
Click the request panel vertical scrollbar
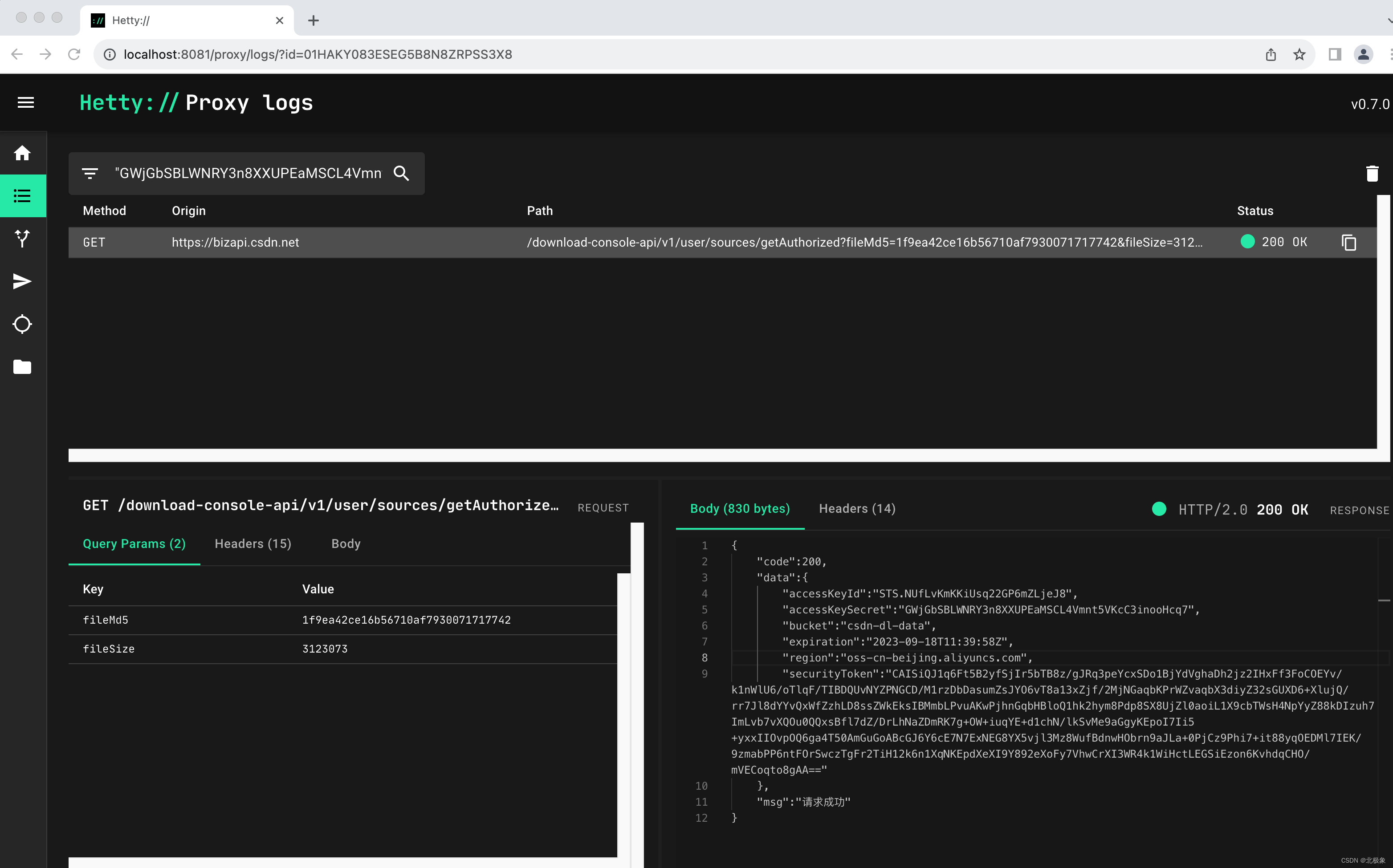point(637,695)
